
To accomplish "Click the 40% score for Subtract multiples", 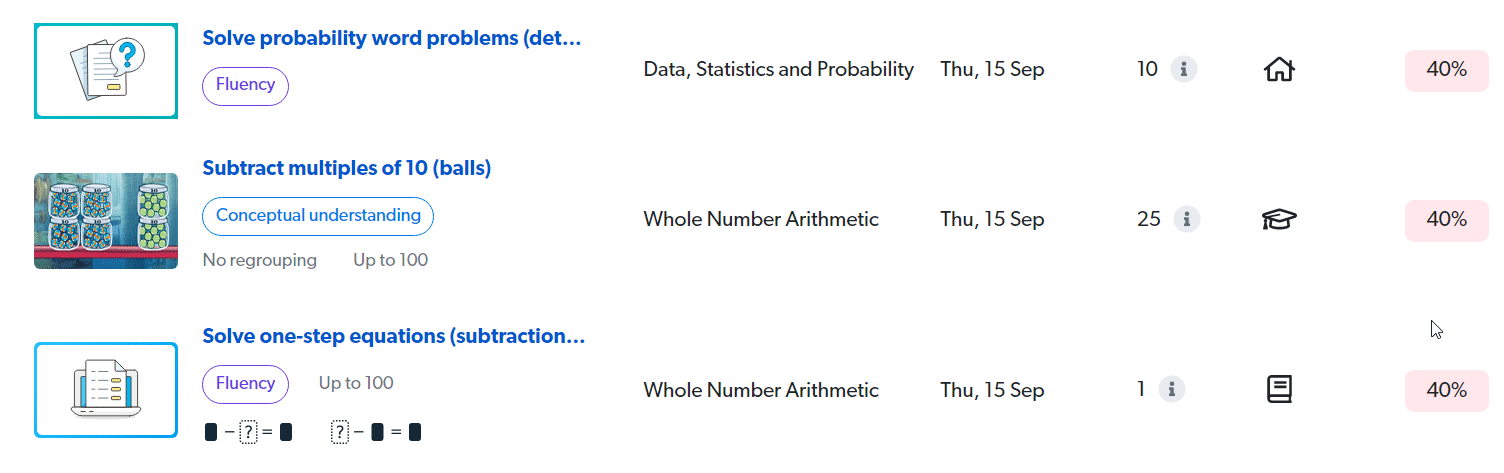I will (x=1446, y=219).
